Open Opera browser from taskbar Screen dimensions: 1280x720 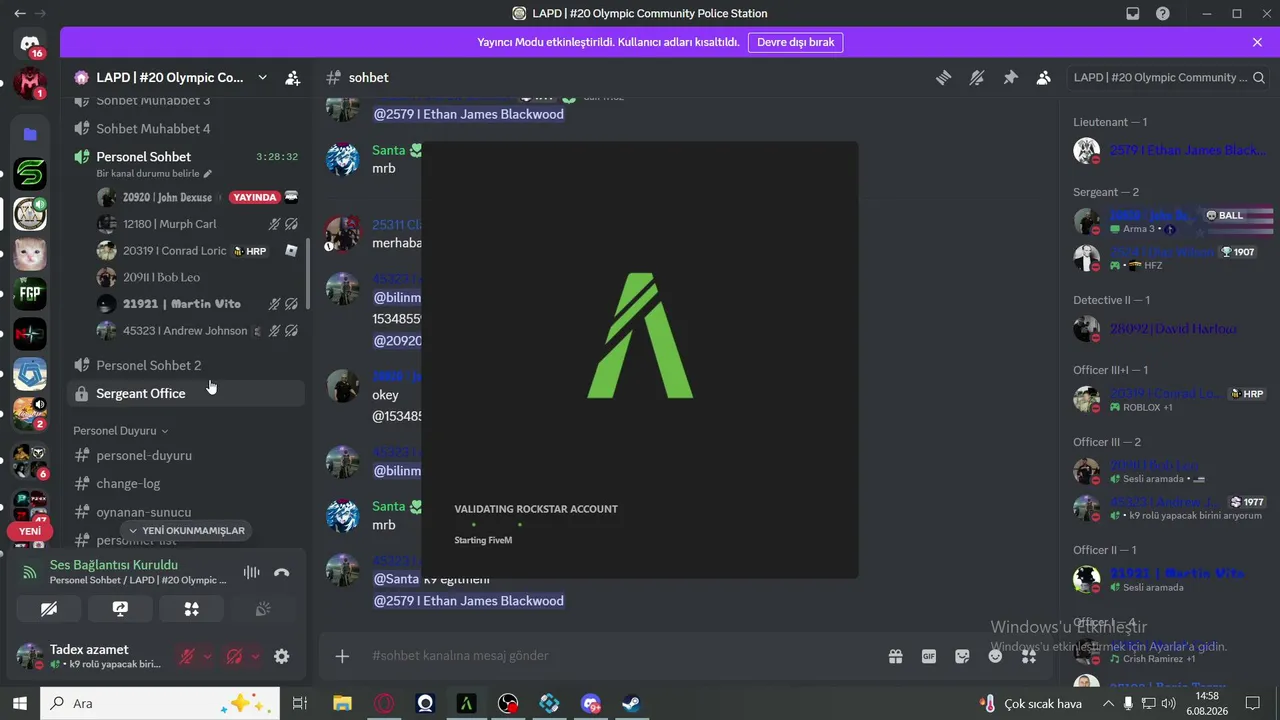pyautogui.click(x=384, y=703)
